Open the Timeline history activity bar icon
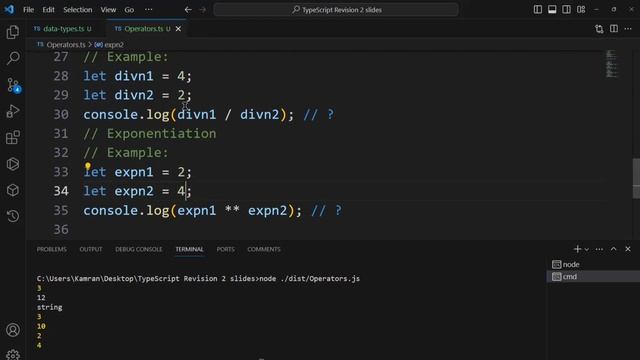 pos(13,216)
